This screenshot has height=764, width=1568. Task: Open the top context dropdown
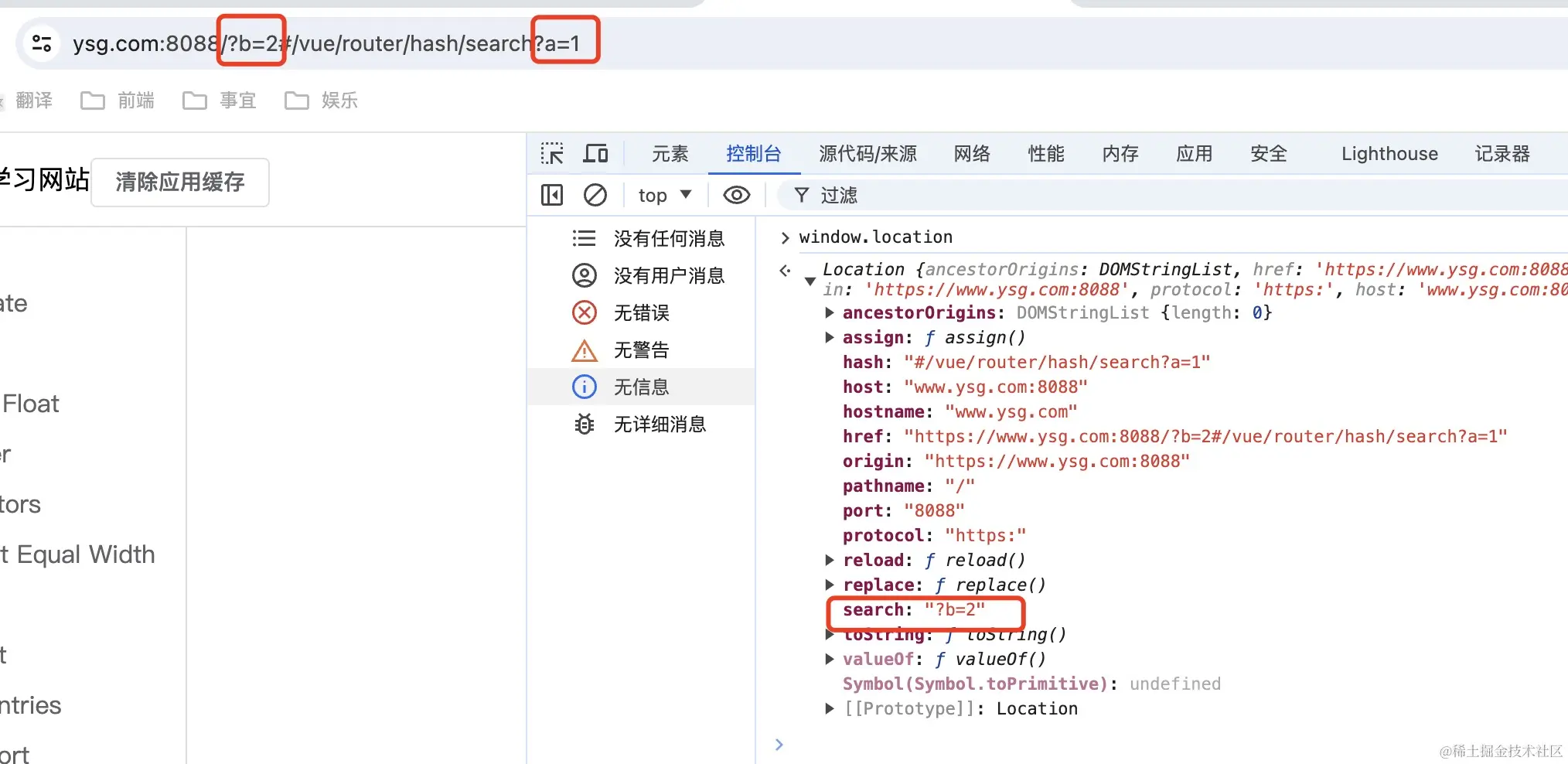(665, 195)
